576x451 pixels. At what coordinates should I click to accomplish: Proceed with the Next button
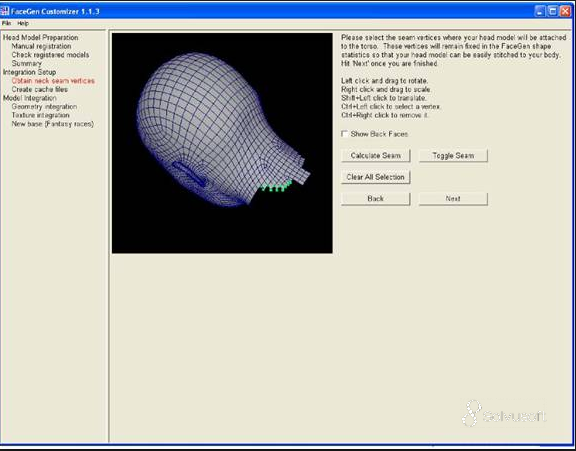tap(453, 199)
